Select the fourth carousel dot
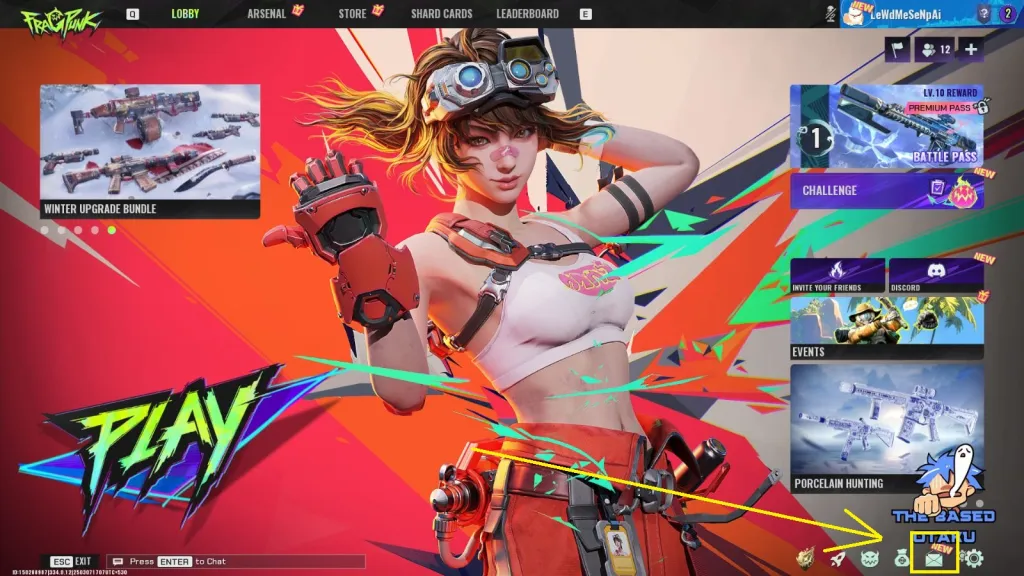This screenshot has width=1024, height=576. [x=95, y=230]
